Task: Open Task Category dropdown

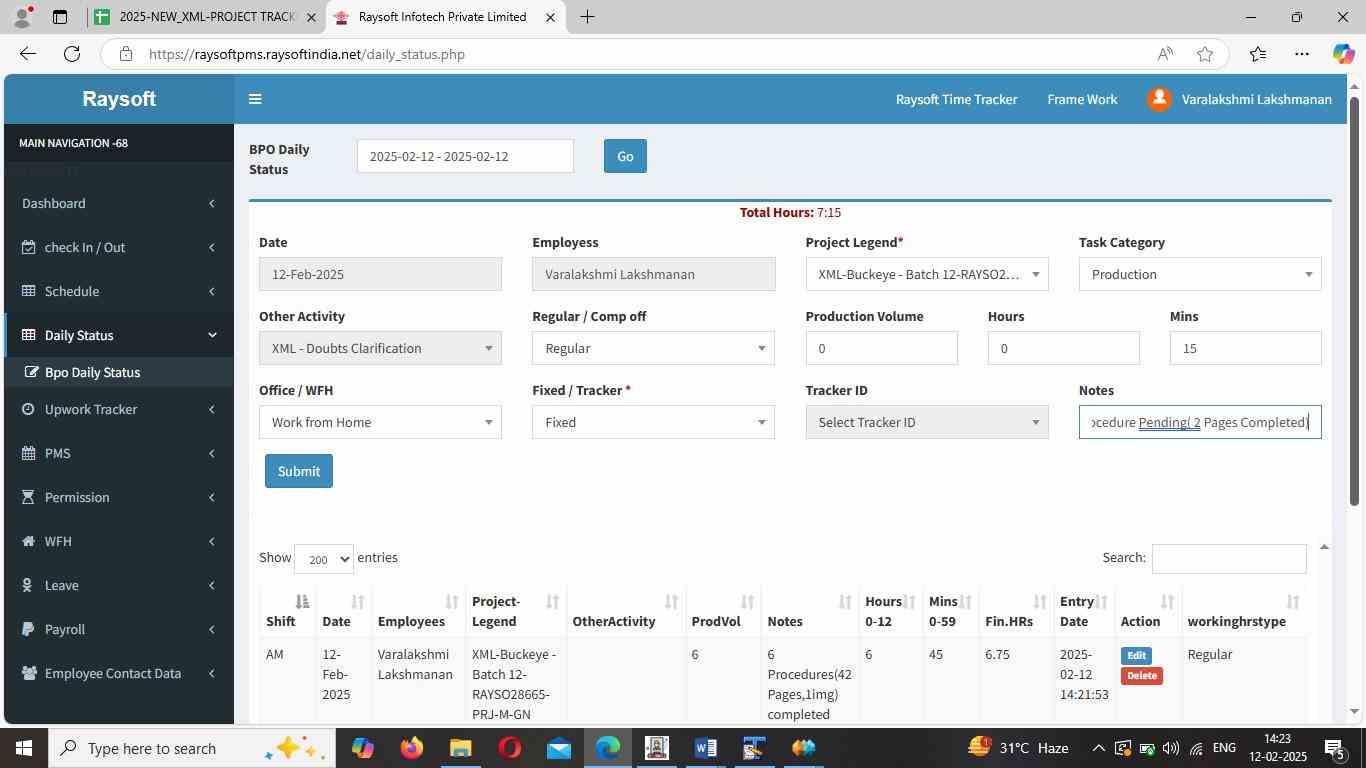Action: [1200, 274]
